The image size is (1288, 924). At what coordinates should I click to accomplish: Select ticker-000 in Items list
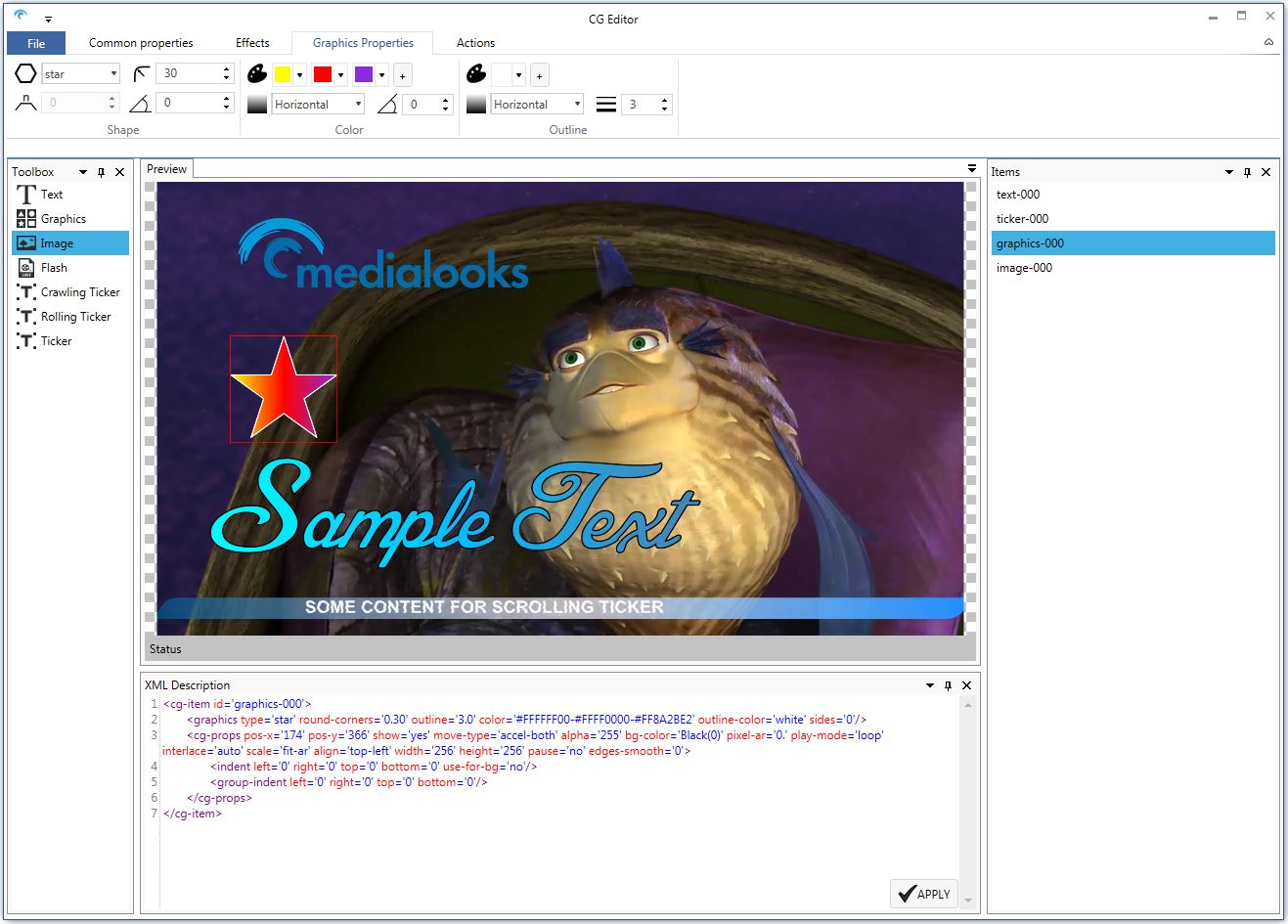tap(1133, 219)
